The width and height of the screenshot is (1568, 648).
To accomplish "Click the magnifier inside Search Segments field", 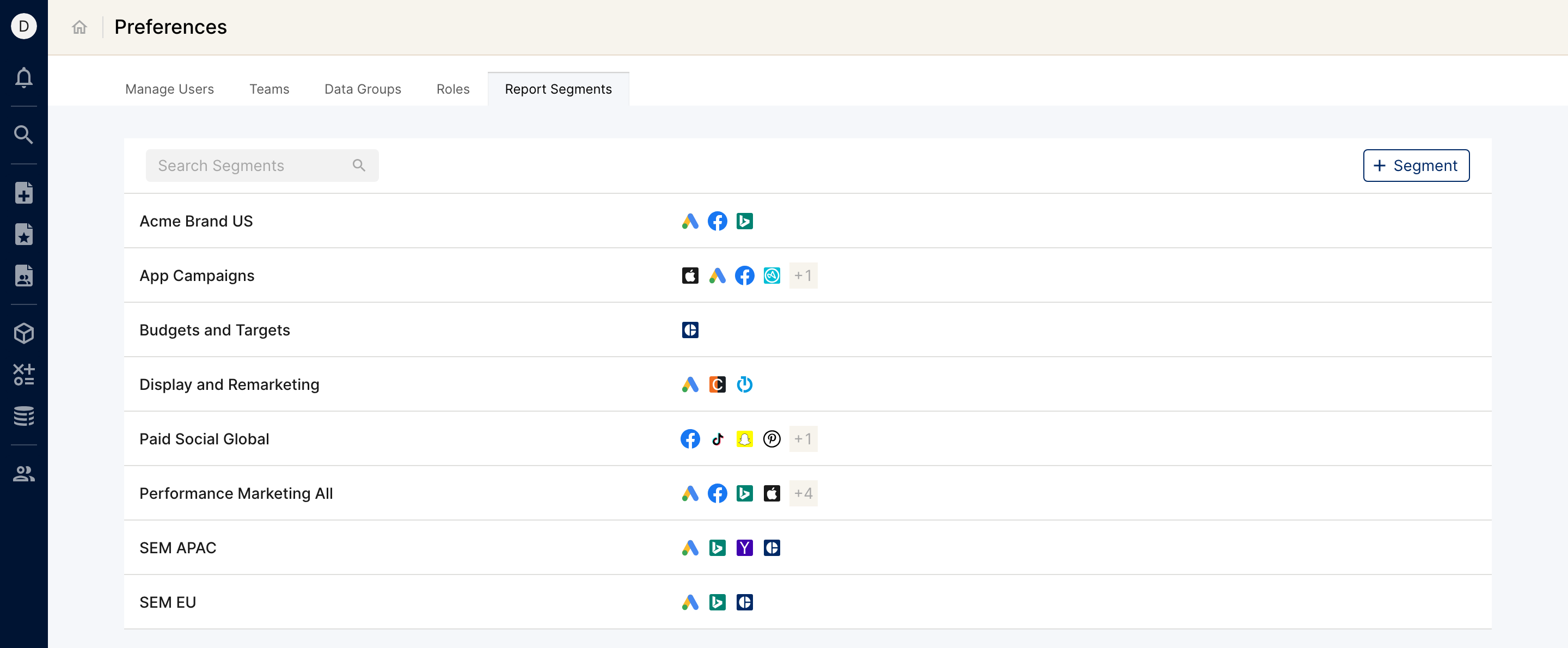I will click(359, 166).
